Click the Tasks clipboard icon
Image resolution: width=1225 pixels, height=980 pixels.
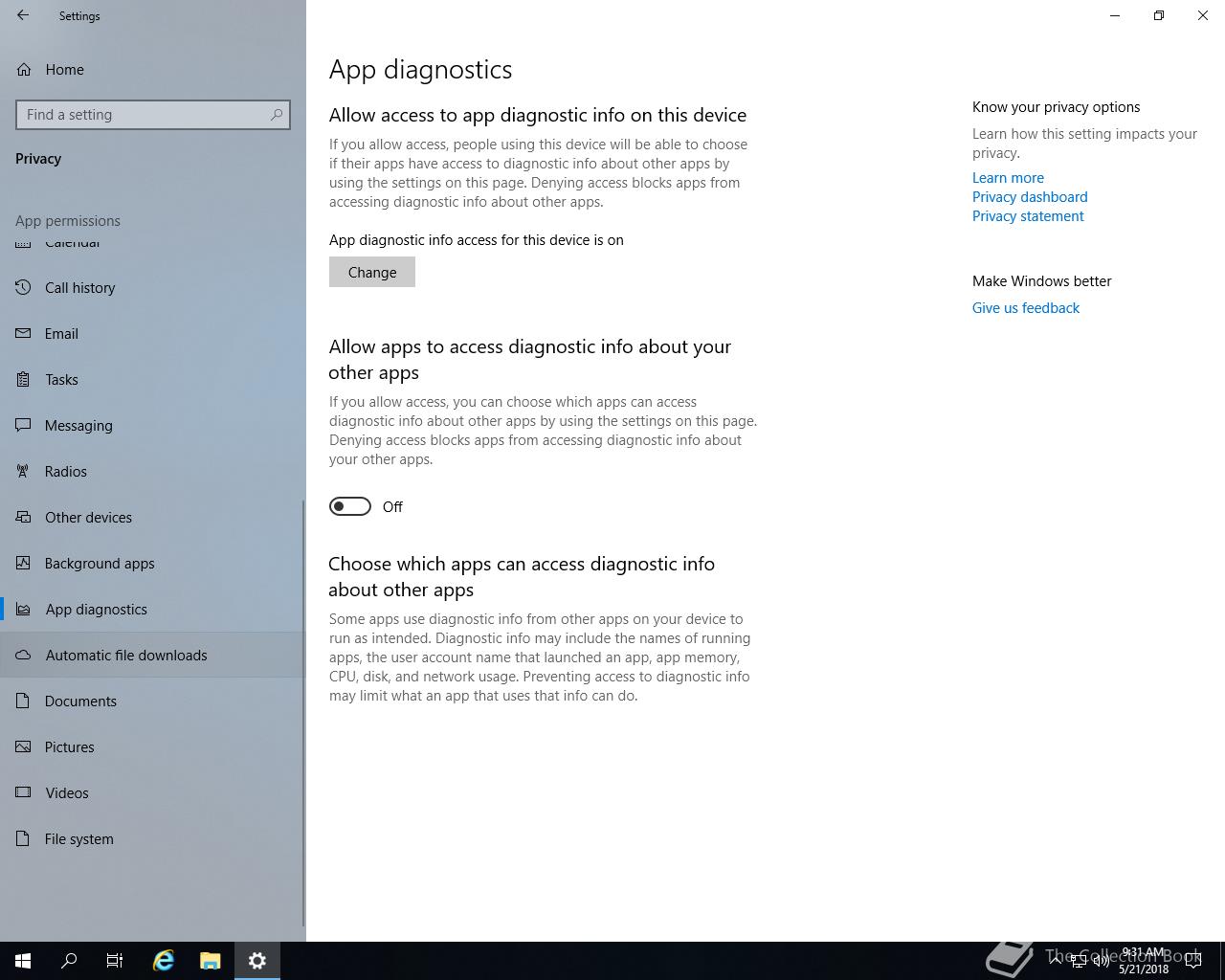pyautogui.click(x=23, y=379)
